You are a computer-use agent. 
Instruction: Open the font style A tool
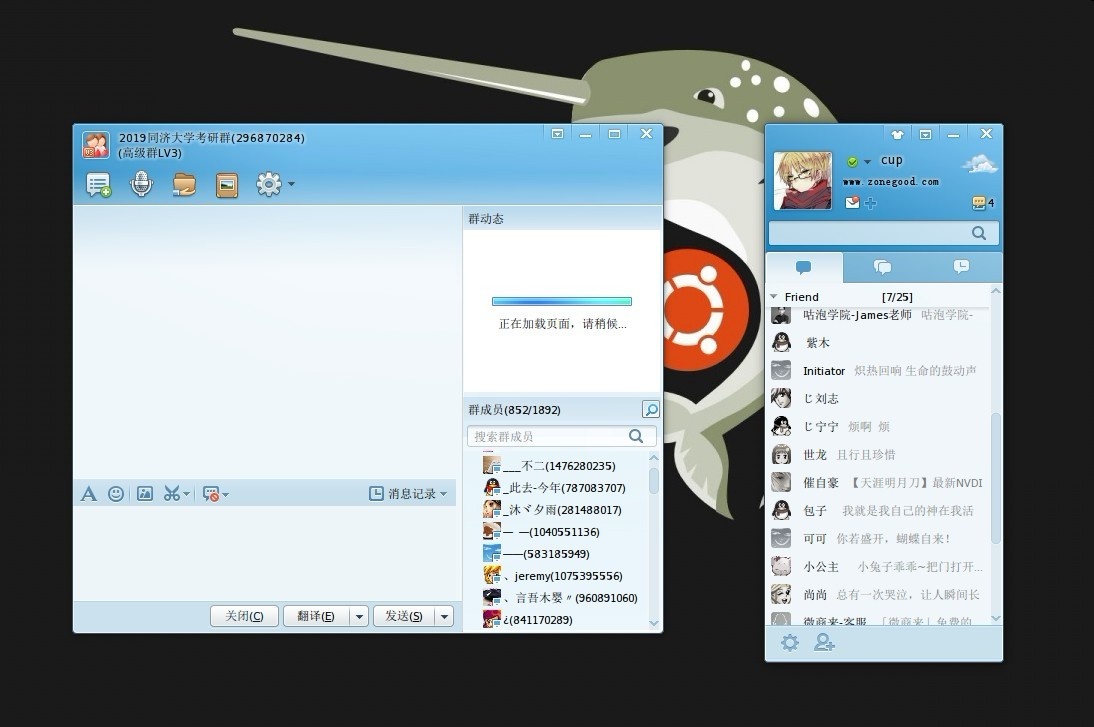coord(89,494)
